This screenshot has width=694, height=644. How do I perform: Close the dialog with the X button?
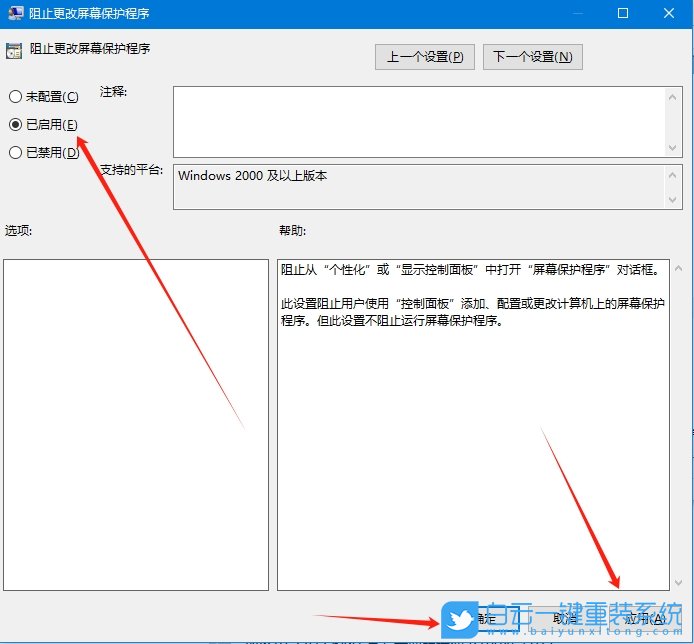pyautogui.click(x=669, y=13)
